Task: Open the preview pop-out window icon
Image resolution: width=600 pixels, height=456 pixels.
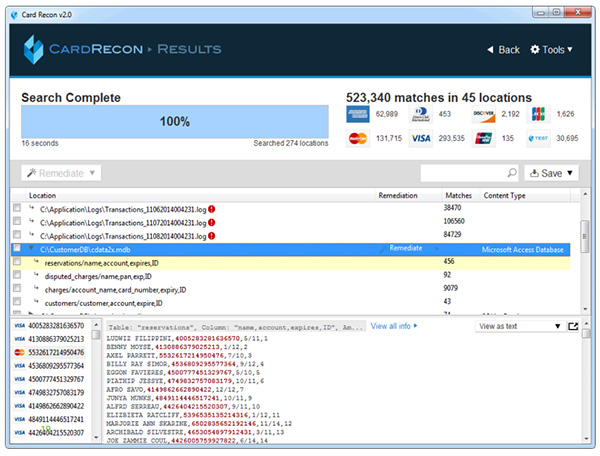Action: (573, 326)
